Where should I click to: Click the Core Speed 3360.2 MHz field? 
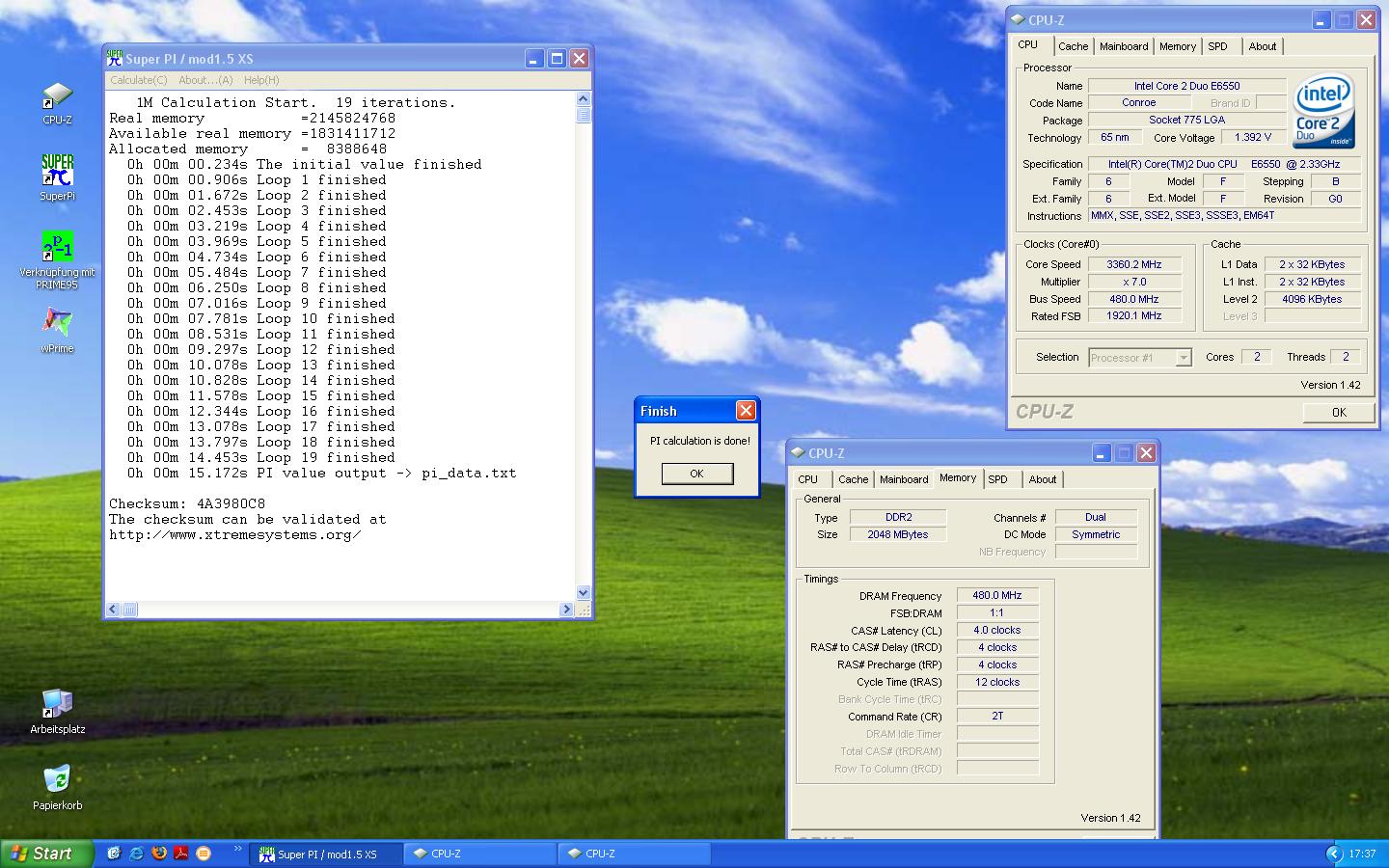1134,264
